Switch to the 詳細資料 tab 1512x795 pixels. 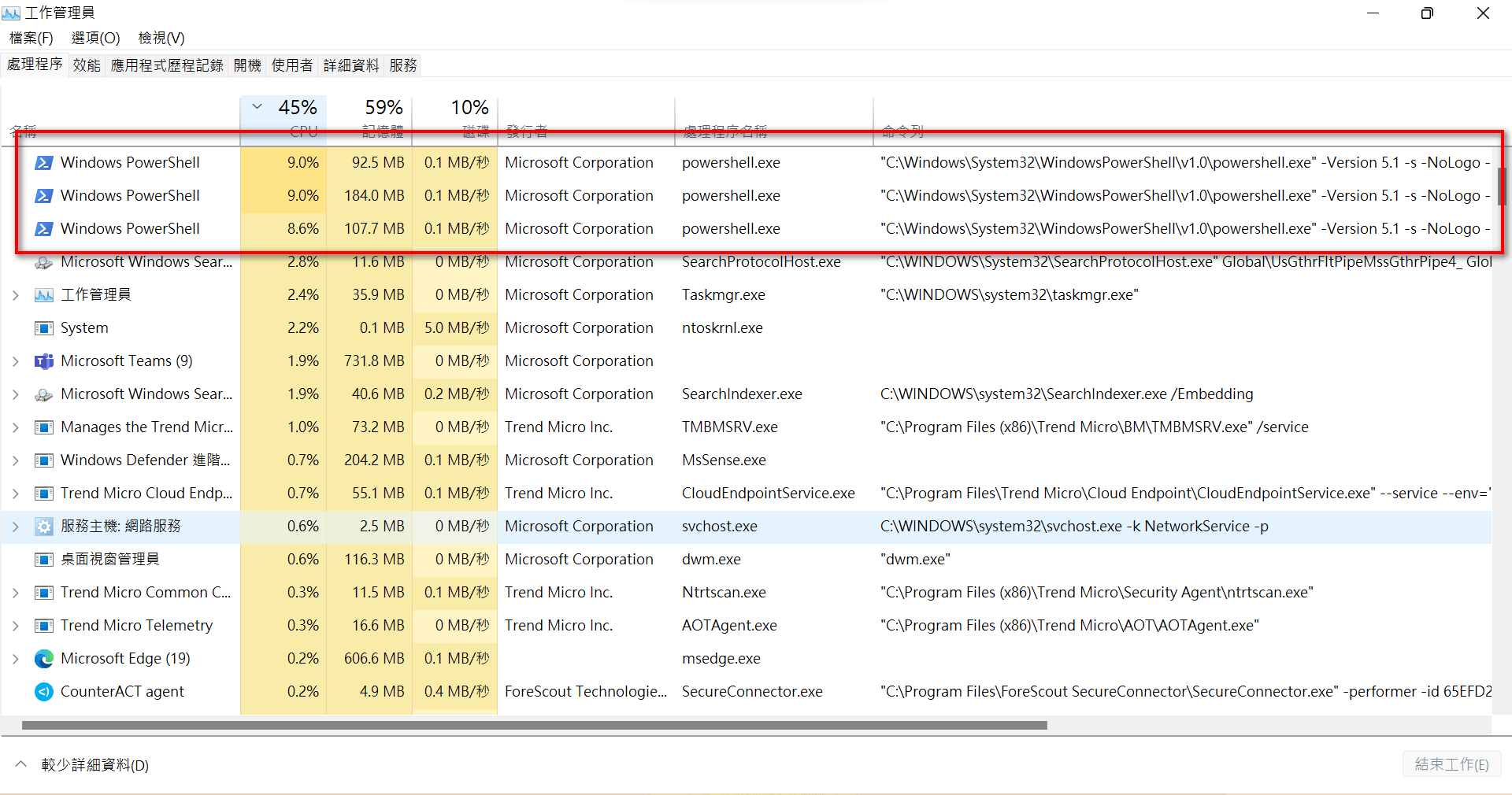(351, 65)
